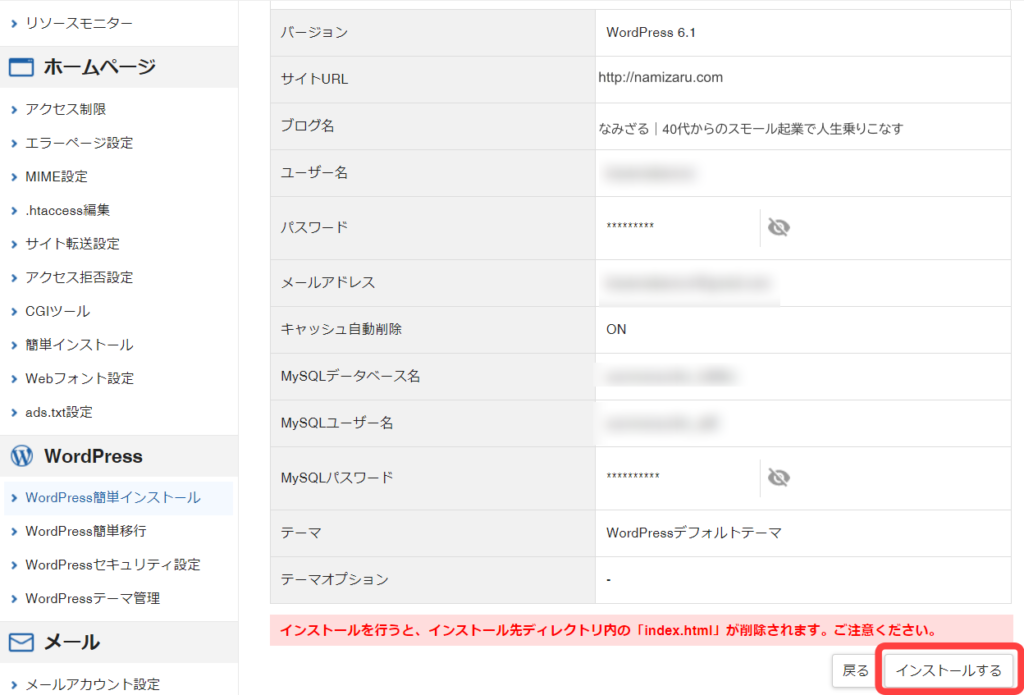Click the WordPress section heading text

tap(93, 457)
